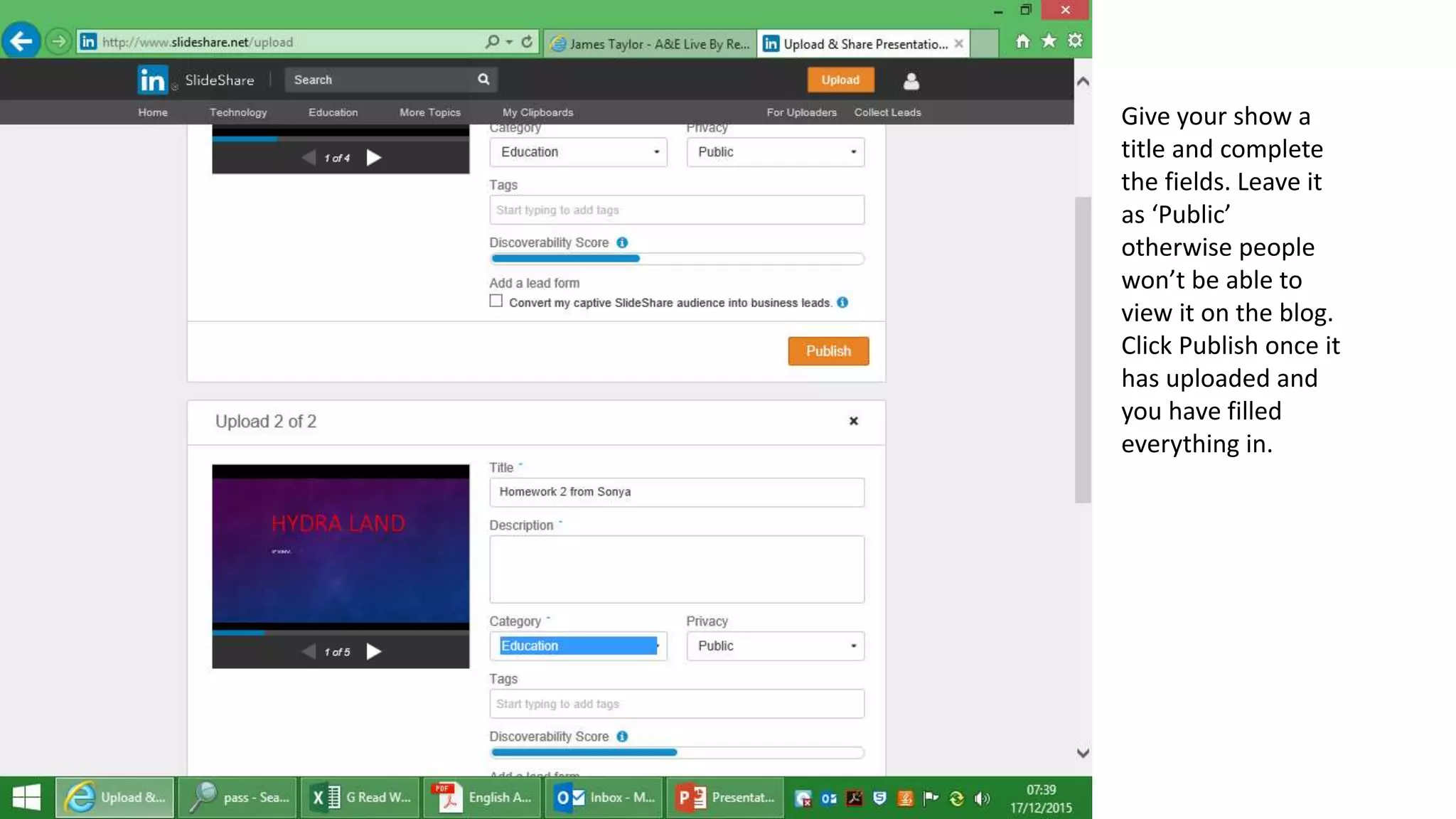The height and width of the screenshot is (819, 1456).
Task: Show Discoverability Score info in first upload
Action: click(622, 242)
